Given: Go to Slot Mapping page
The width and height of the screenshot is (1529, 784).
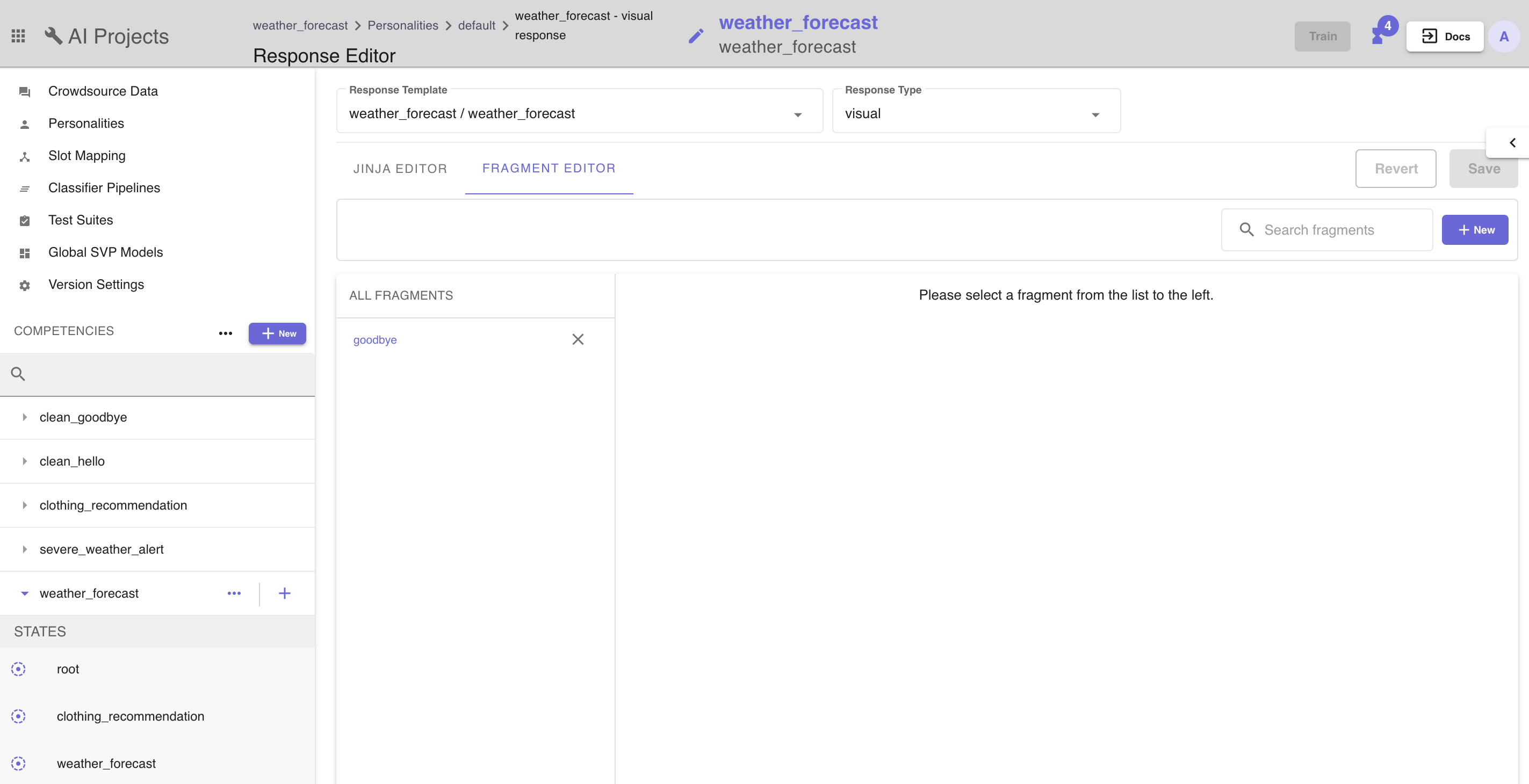Looking at the screenshot, I should (x=87, y=156).
